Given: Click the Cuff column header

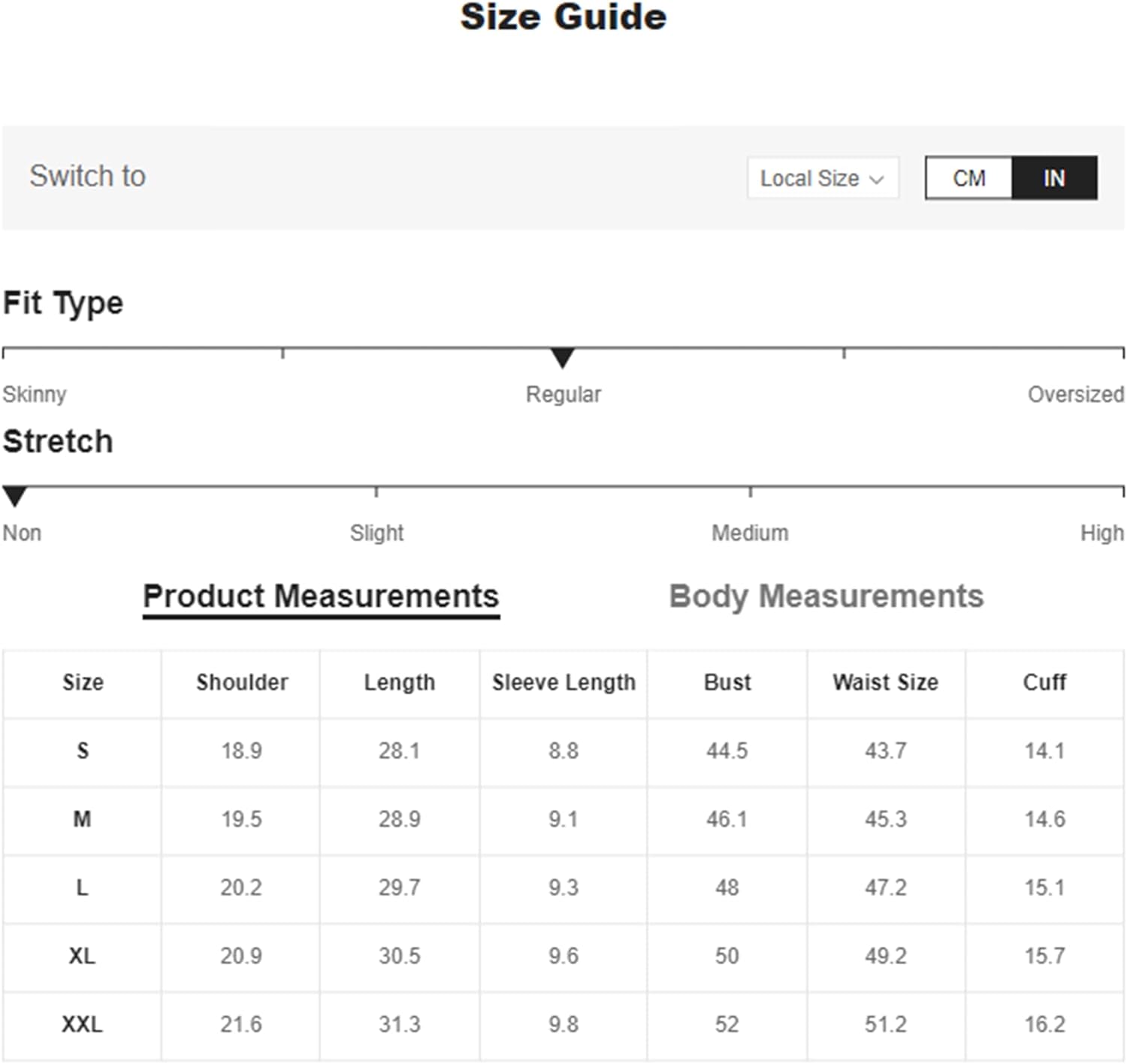Looking at the screenshot, I should pos(1044,682).
